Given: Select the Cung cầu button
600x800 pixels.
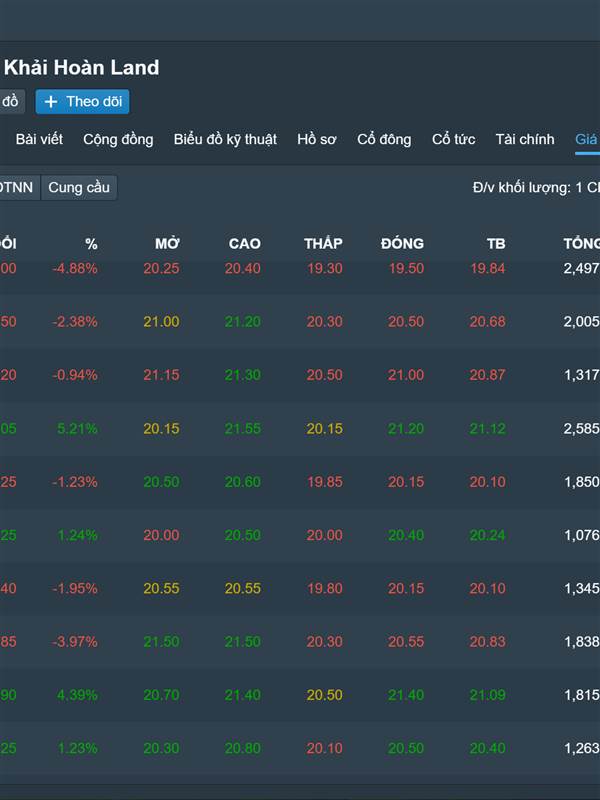Looking at the screenshot, I should click(79, 188).
